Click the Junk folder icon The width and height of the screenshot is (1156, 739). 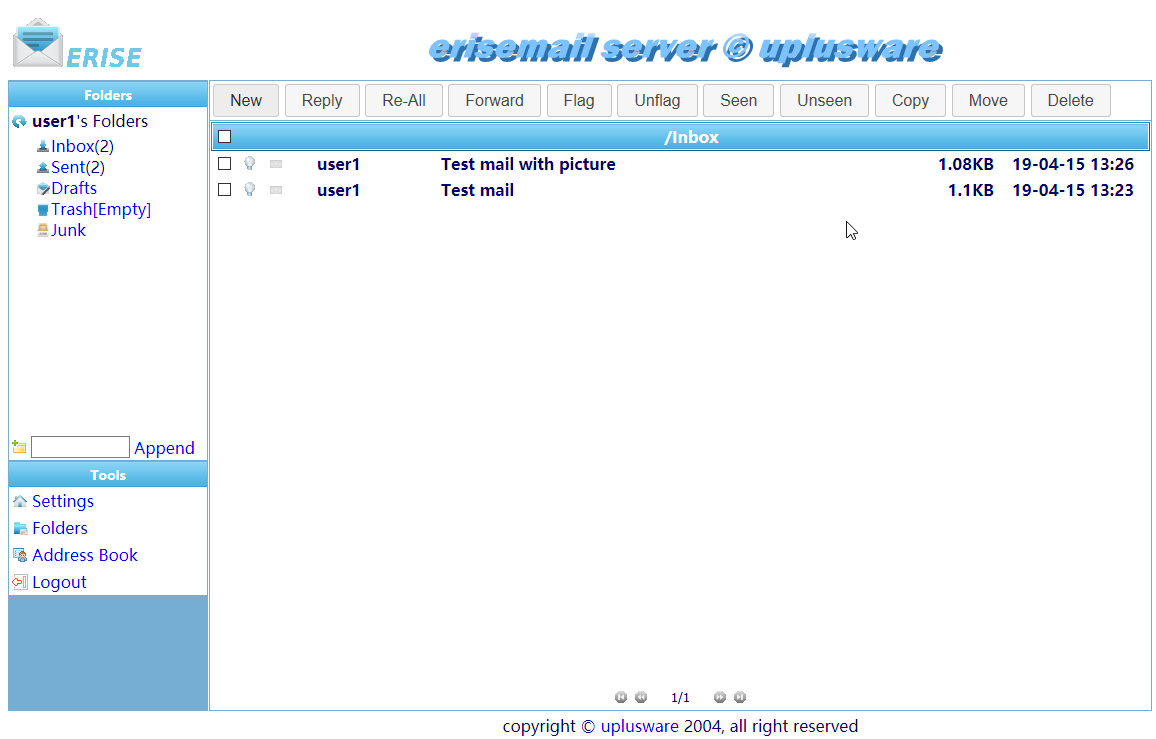43,230
